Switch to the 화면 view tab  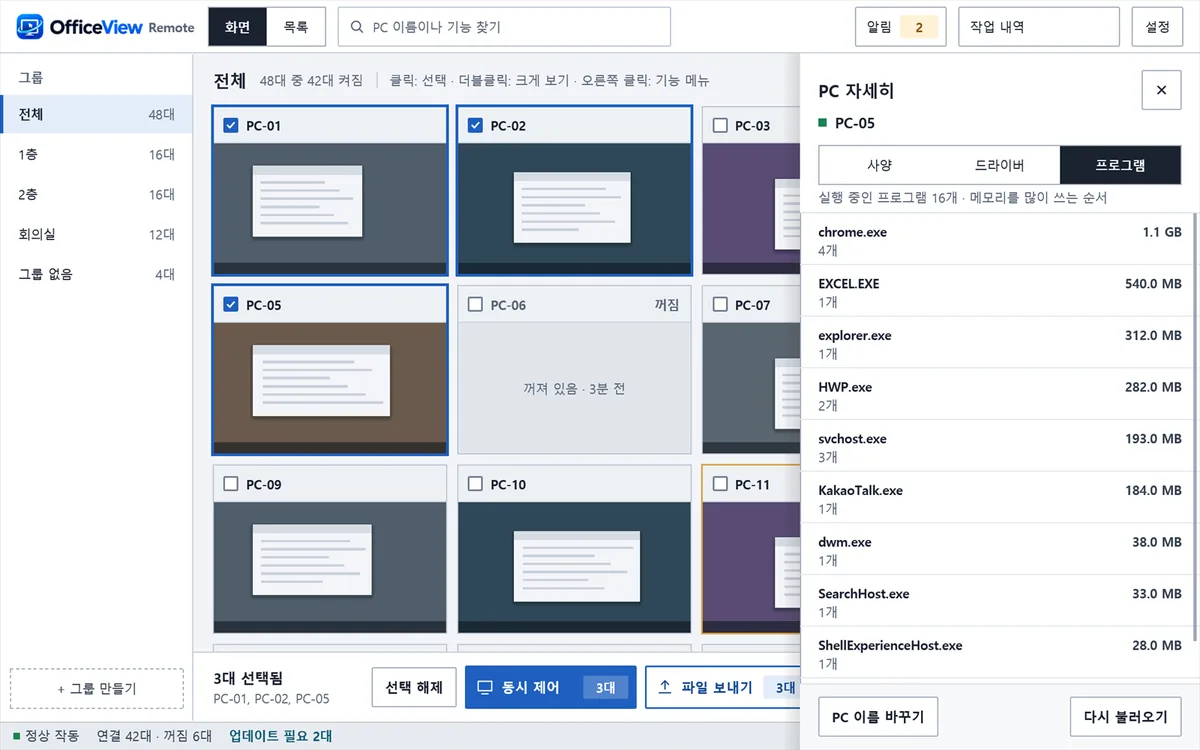click(237, 27)
